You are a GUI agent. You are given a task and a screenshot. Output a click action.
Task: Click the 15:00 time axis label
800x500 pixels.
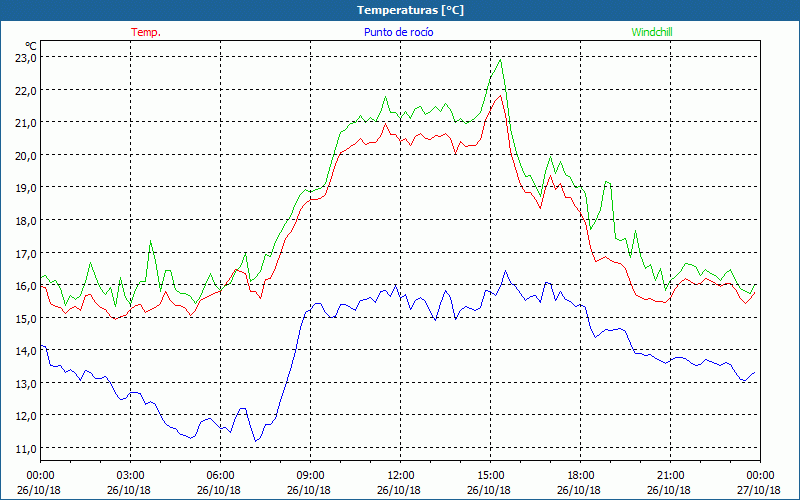point(490,476)
